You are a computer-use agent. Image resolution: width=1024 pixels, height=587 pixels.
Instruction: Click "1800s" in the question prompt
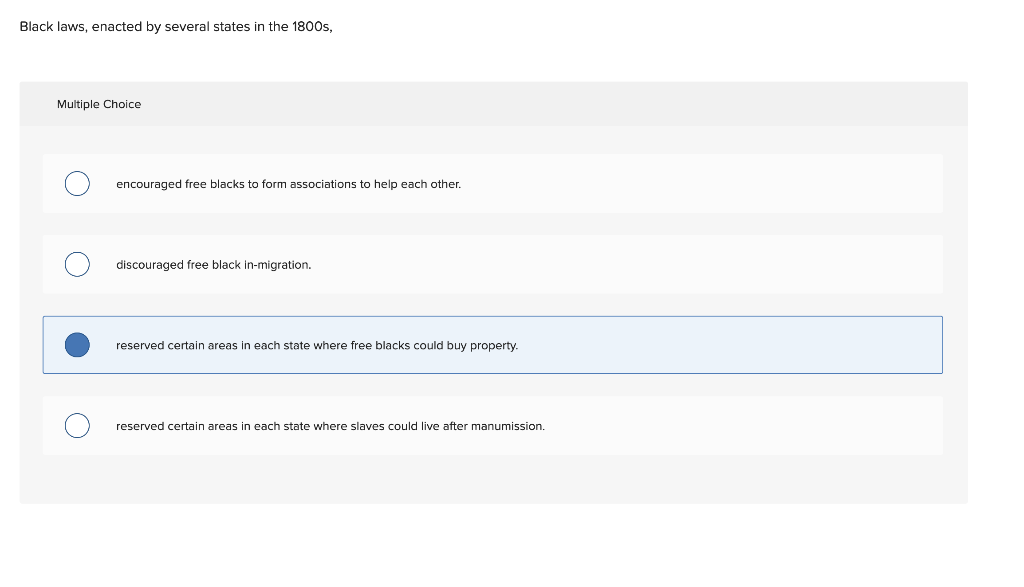(311, 26)
